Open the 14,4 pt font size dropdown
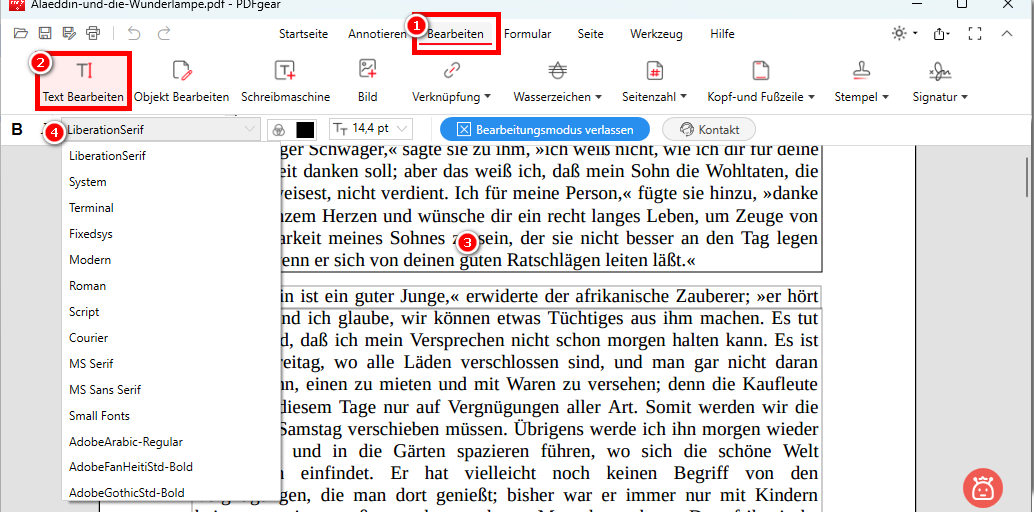The width and height of the screenshot is (1034, 512). (x=371, y=129)
